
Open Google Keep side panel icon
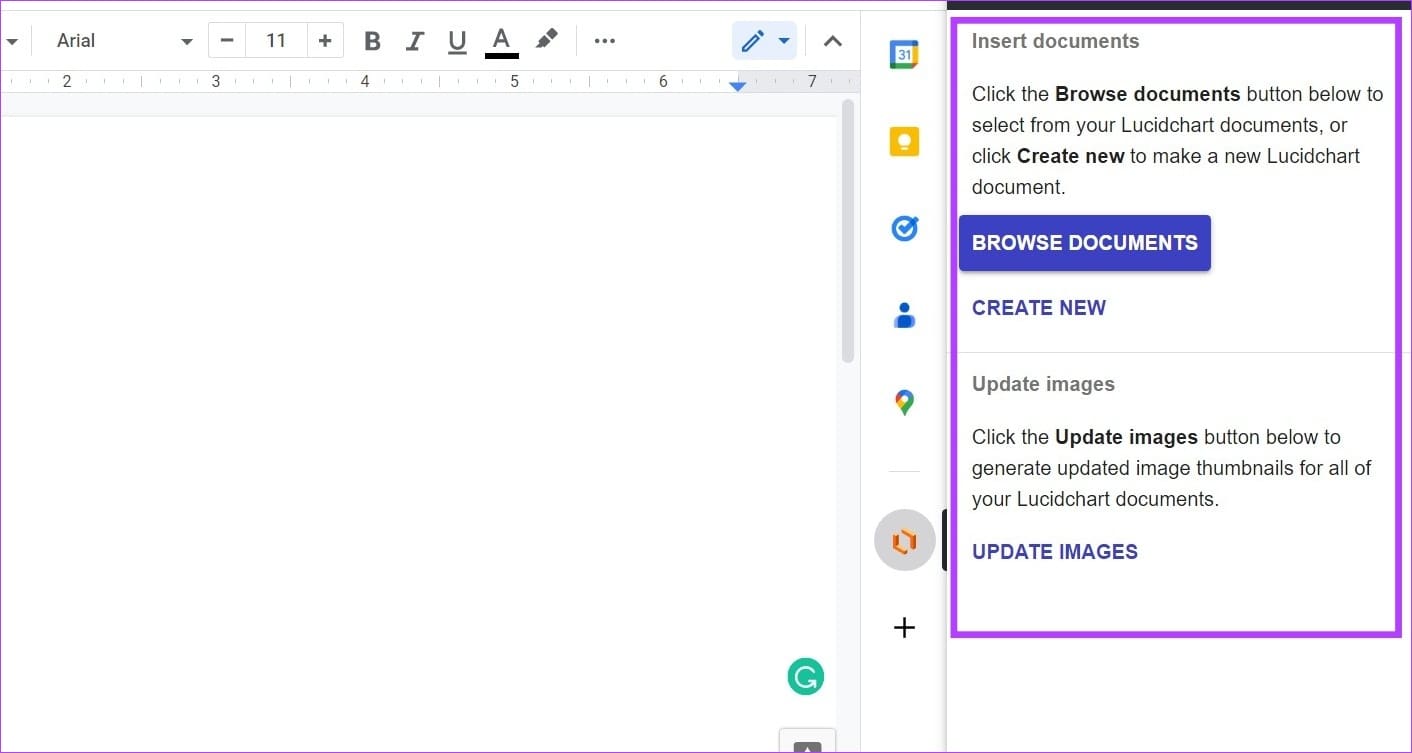pyautogui.click(x=904, y=142)
